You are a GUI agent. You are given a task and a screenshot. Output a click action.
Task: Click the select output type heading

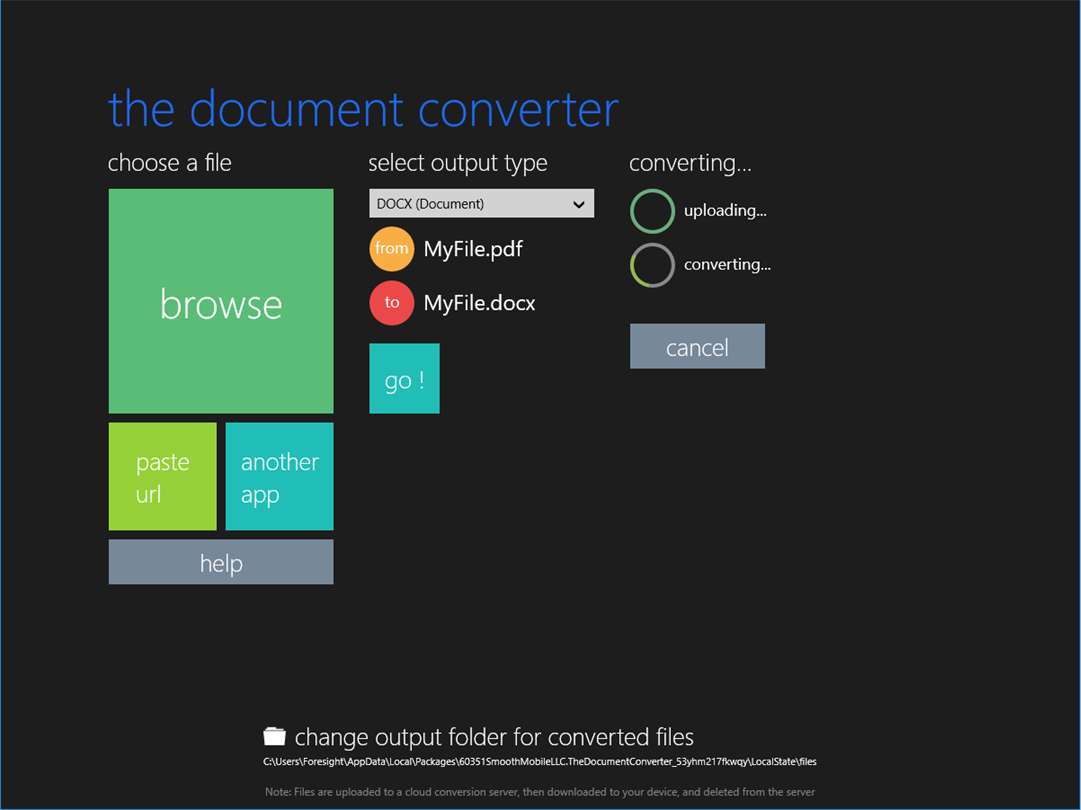click(x=458, y=163)
